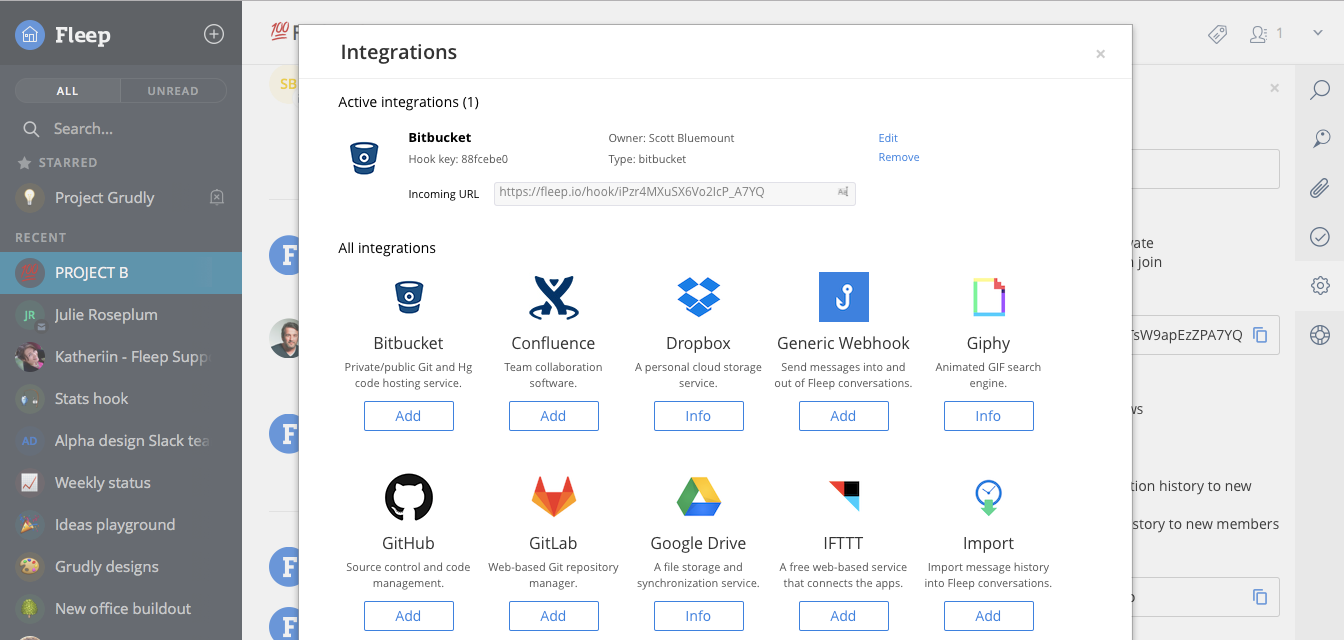Click the "Owner: Scott Bluemount" text
The height and width of the screenshot is (640, 1344).
click(671, 138)
